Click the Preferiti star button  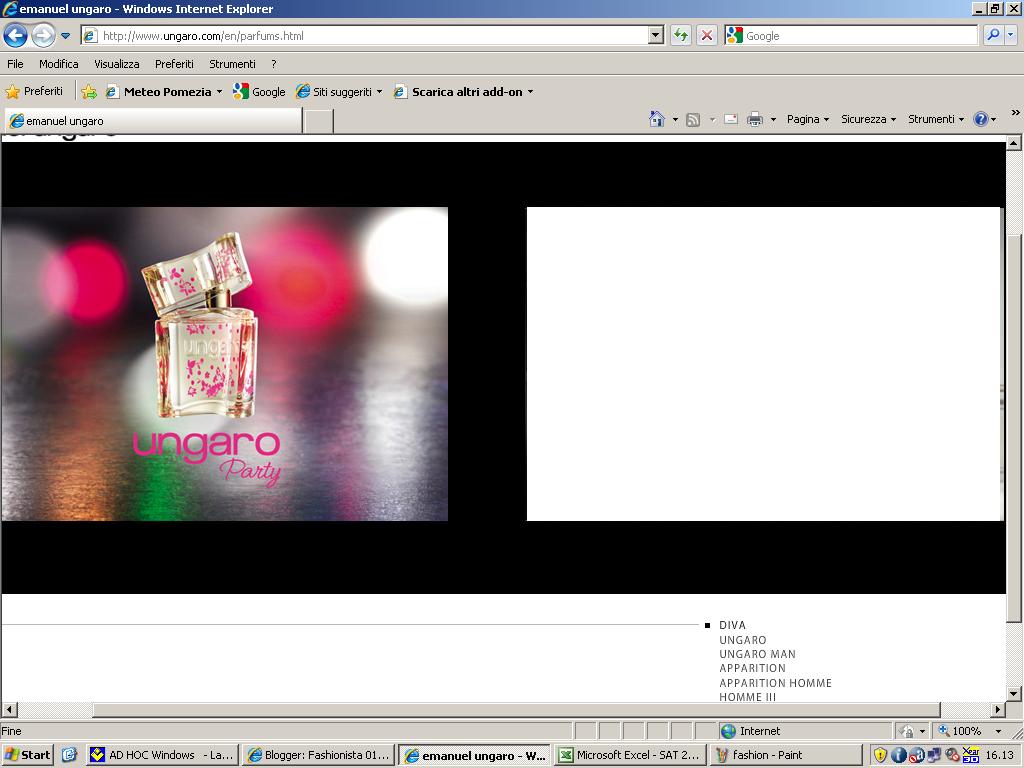(x=35, y=91)
